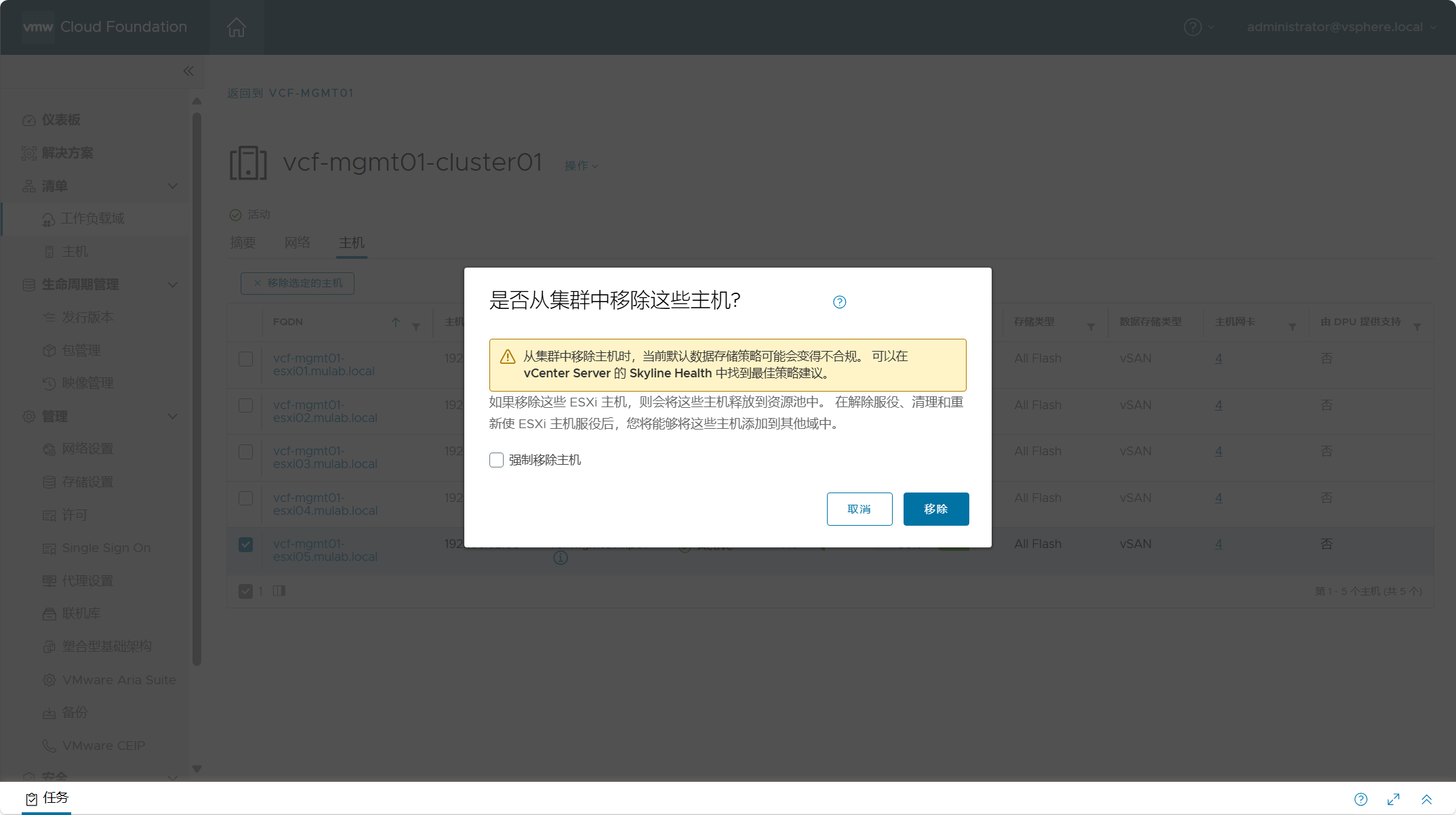
Task: Enable the 强制移除主机 checkbox
Action: click(x=496, y=460)
